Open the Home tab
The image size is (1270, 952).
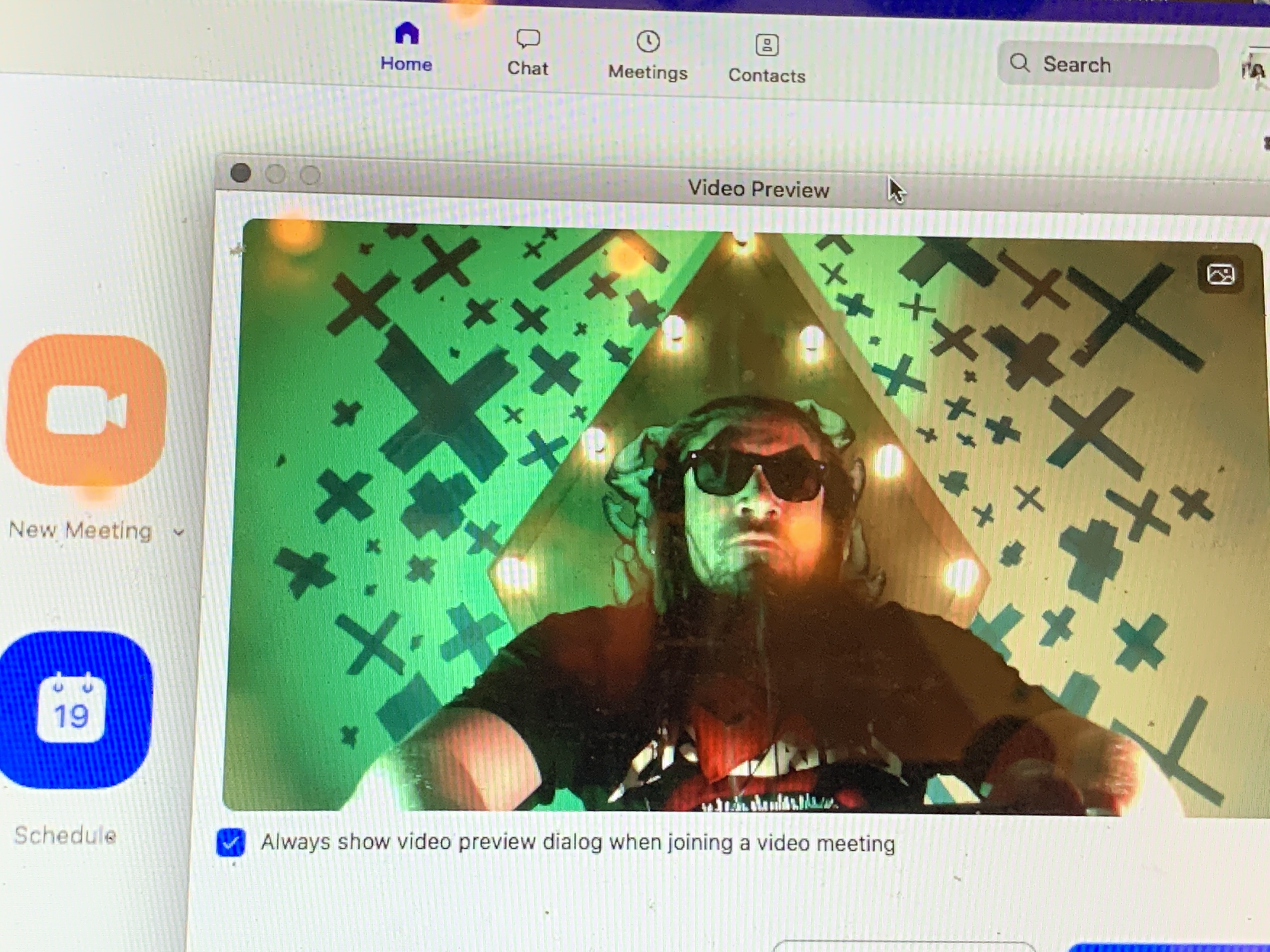pos(406,47)
